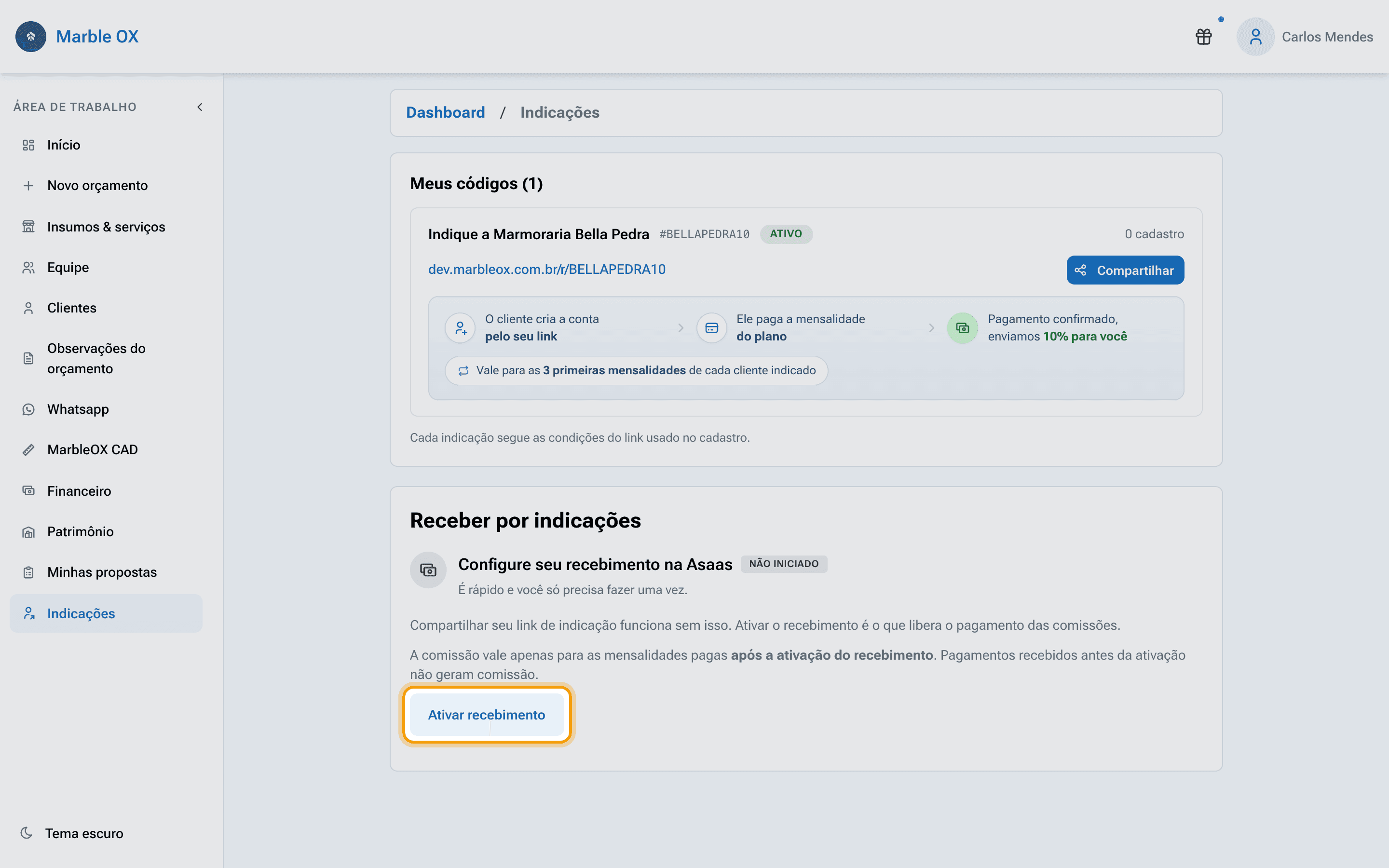1389x868 pixels.
Task: Open MarbleOX CAD
Action: (x=106, y=449)
